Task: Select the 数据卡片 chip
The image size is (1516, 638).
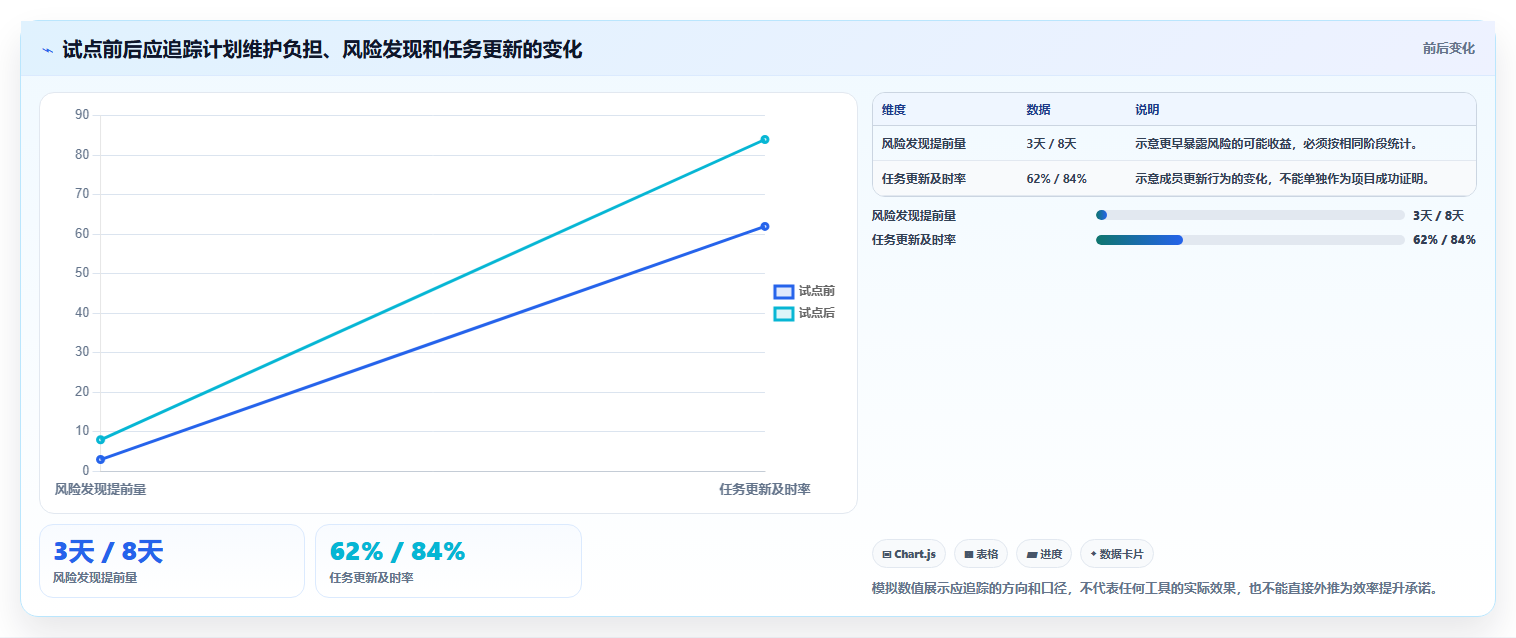Action: tap(1116, 554)
